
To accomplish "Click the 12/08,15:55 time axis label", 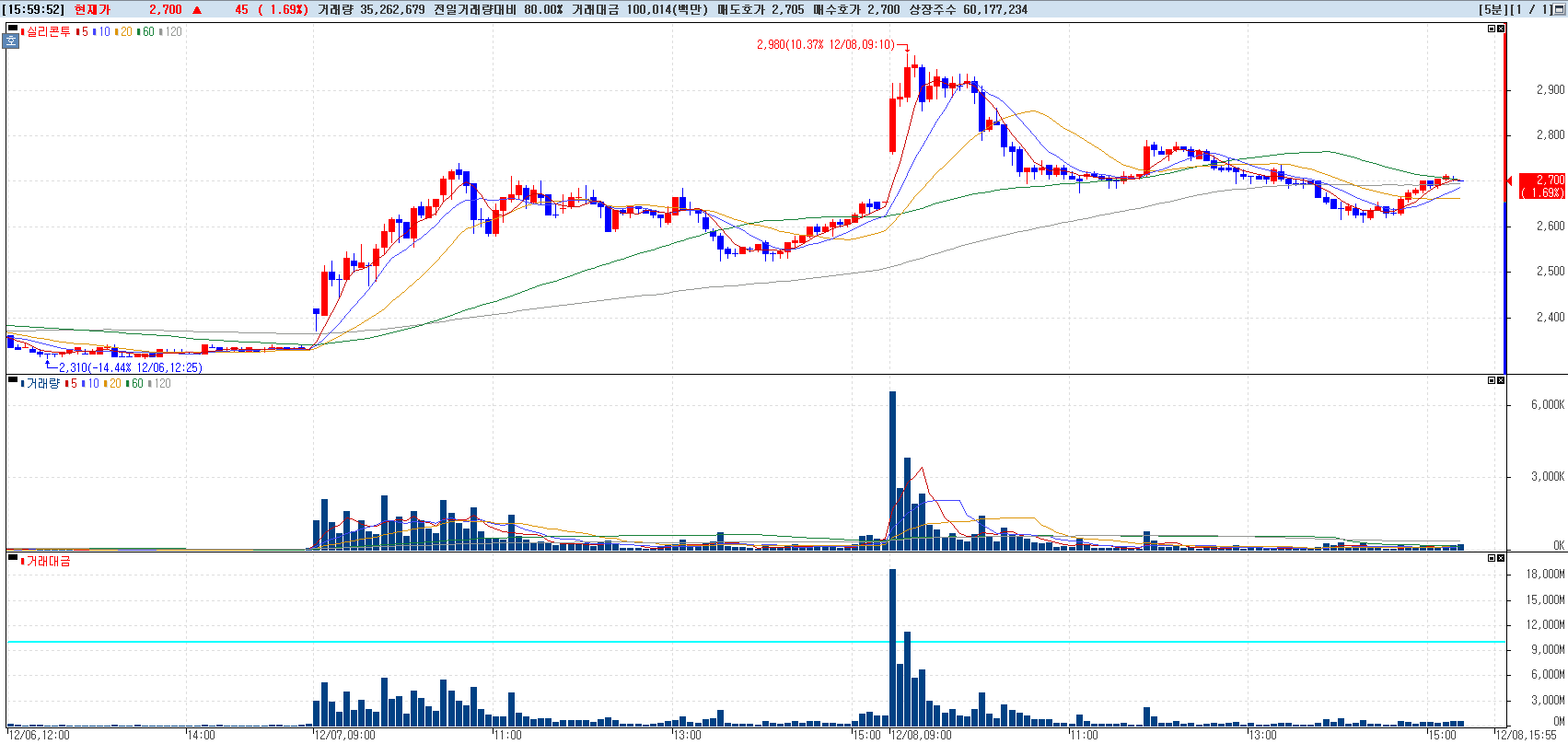I will coord(1526,735).
